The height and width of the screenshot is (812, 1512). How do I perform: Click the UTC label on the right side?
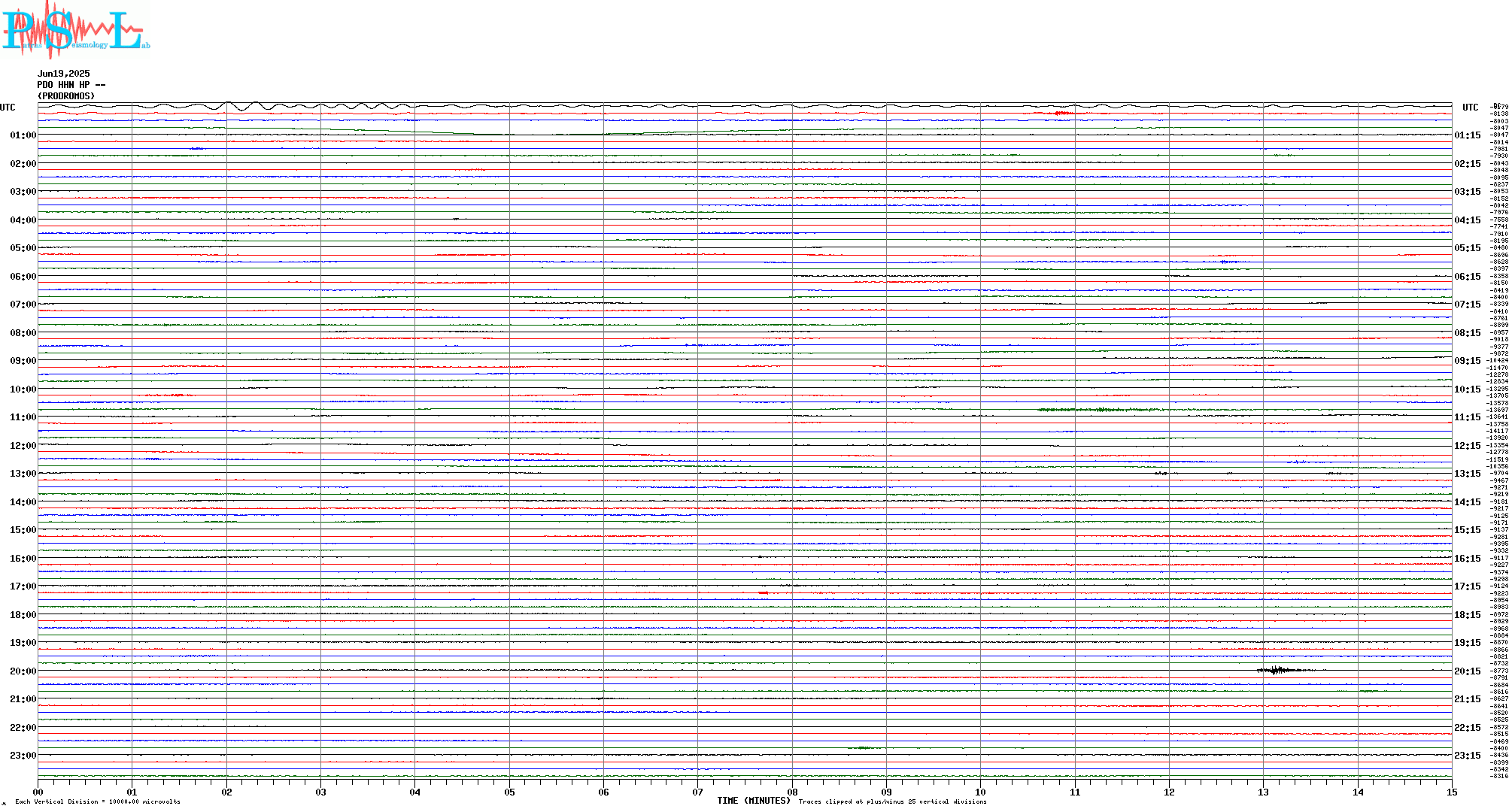pyautogui.click(x=1470, y=108)
